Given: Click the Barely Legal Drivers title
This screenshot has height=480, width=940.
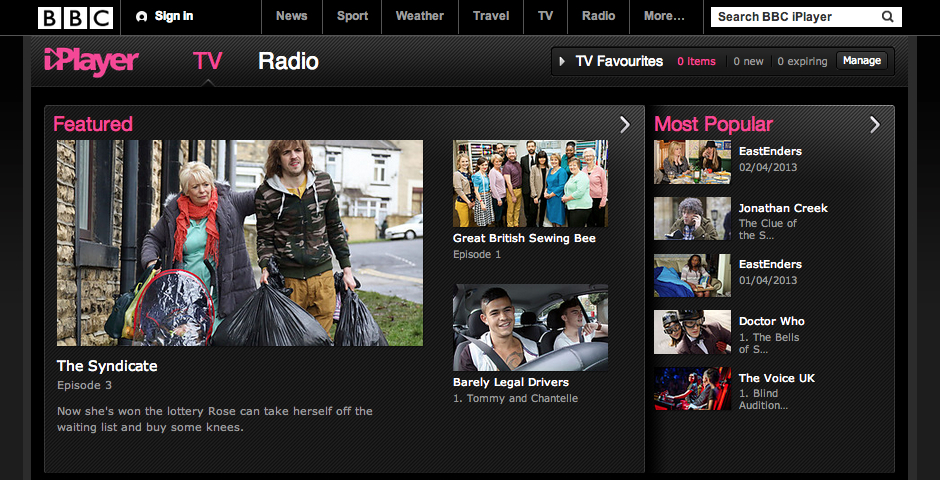Looking at the screenshot, I should click(x=511, y=382).
